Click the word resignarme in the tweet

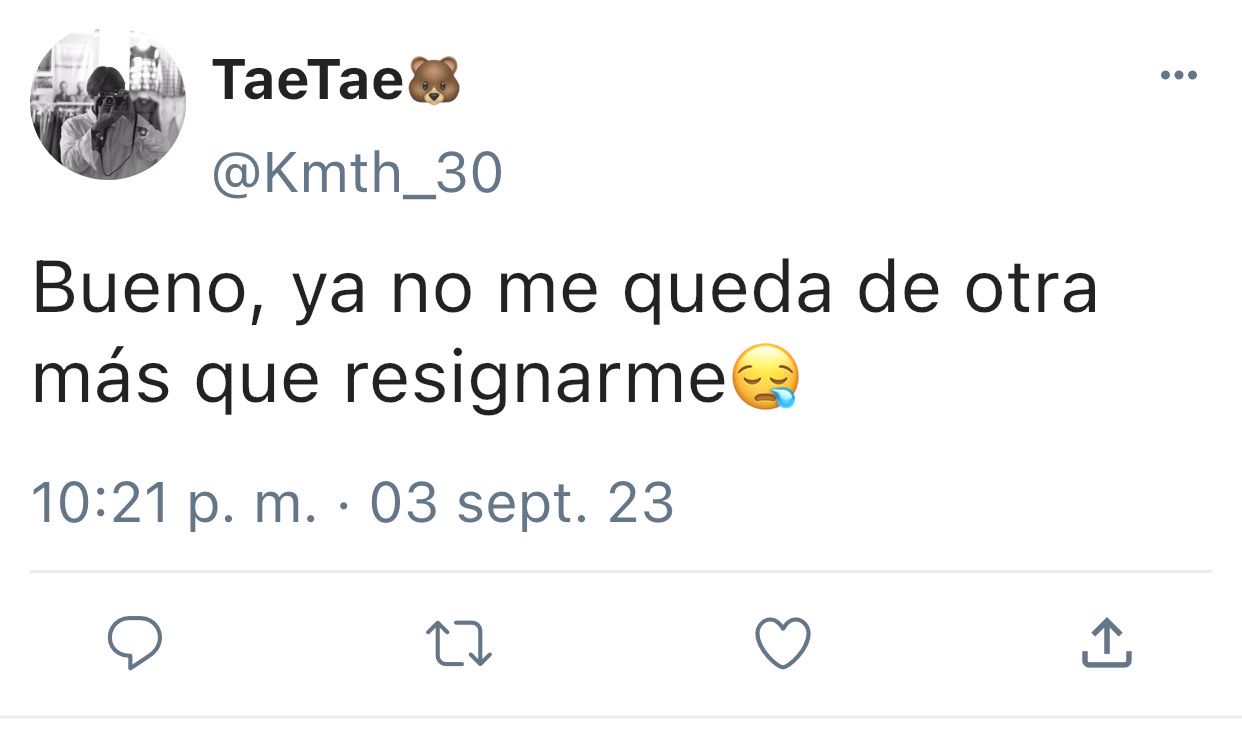pos(534,380)
